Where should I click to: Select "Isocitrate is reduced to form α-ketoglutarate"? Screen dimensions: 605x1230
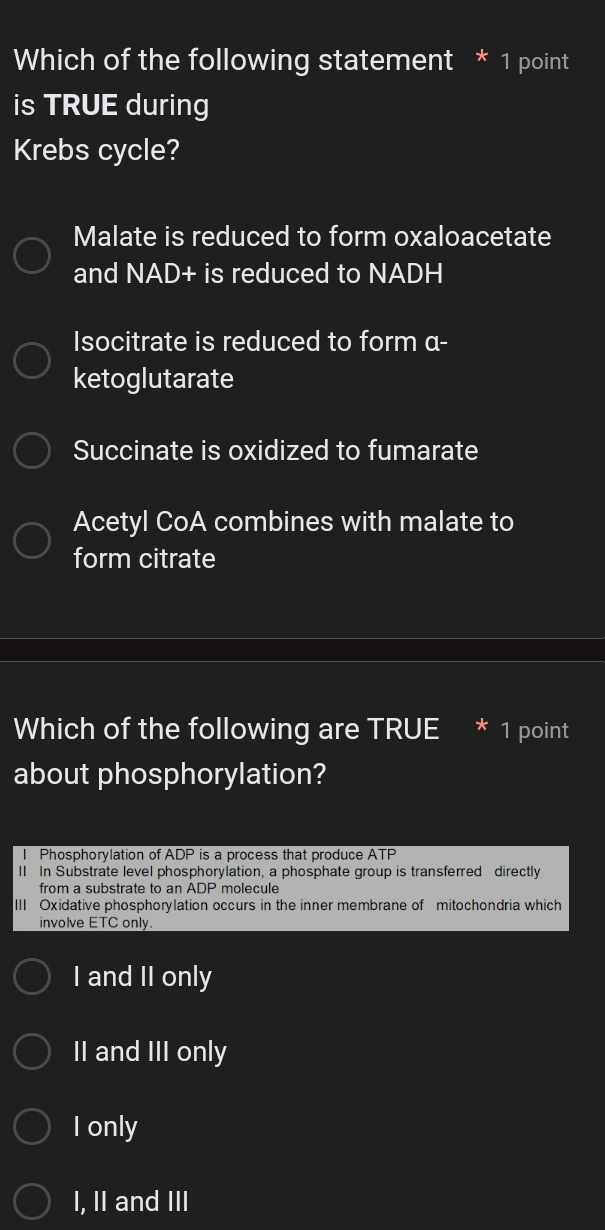(31, 360)
